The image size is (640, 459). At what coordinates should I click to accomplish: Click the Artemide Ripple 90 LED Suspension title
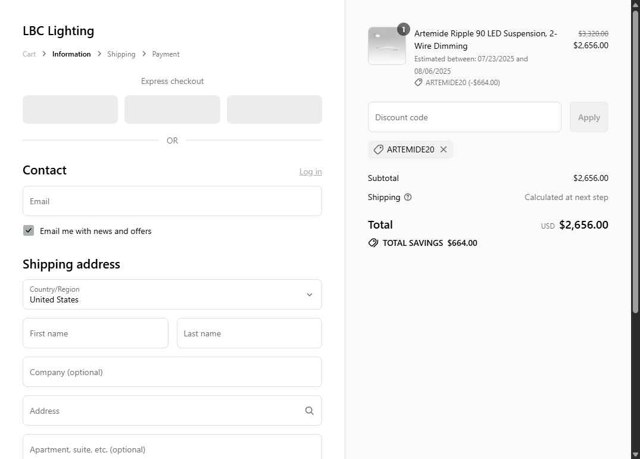point(485,40)
